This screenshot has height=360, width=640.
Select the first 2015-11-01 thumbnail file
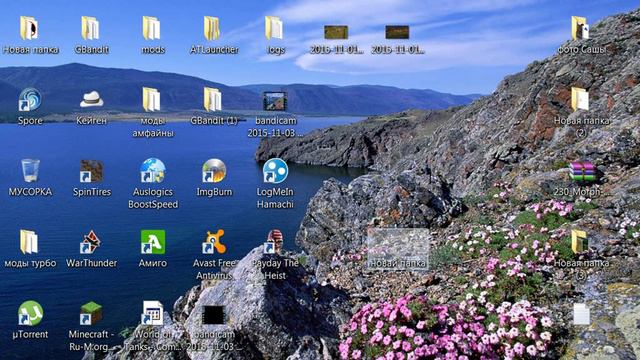pos(336,32)
